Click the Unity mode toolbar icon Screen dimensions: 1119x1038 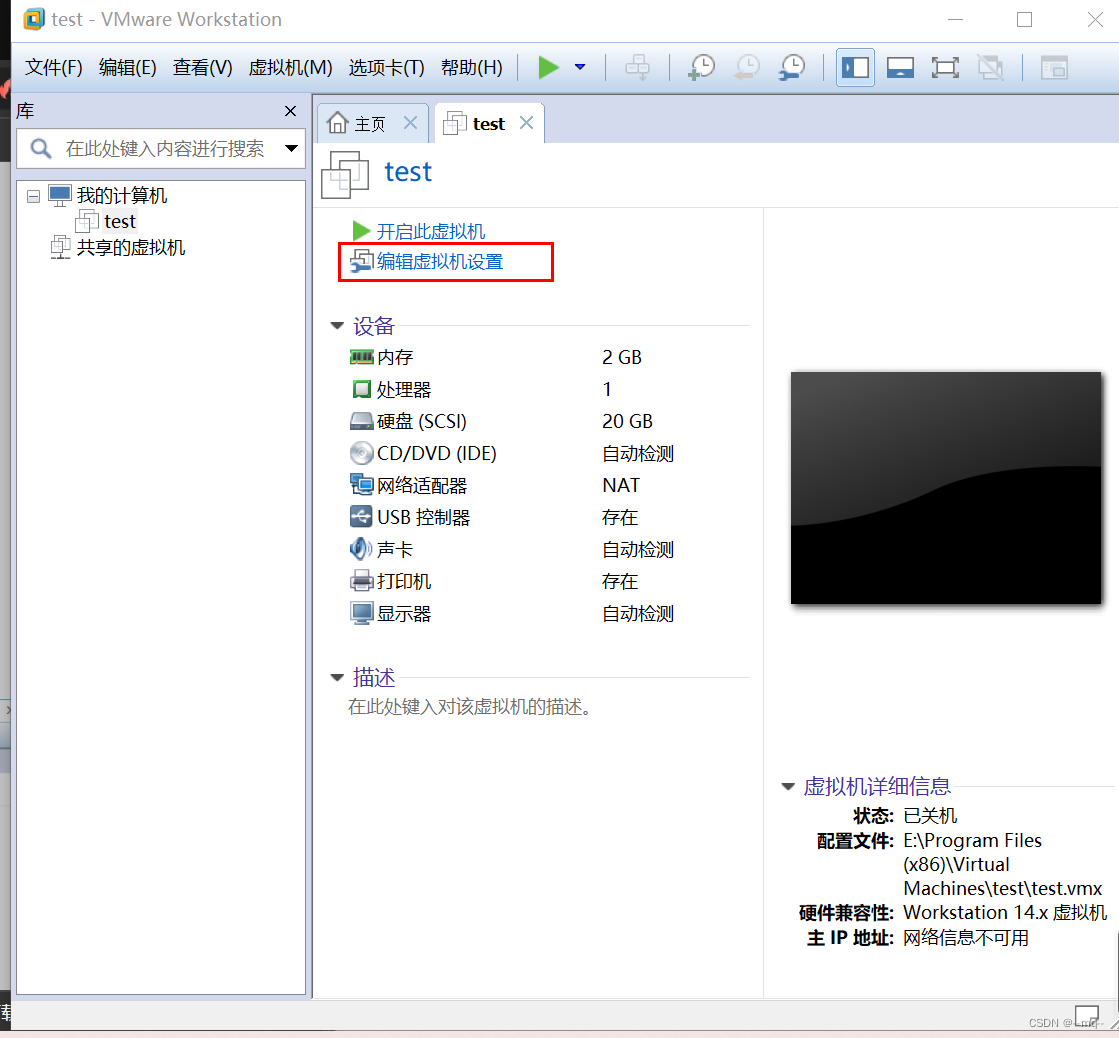point(991,68)
